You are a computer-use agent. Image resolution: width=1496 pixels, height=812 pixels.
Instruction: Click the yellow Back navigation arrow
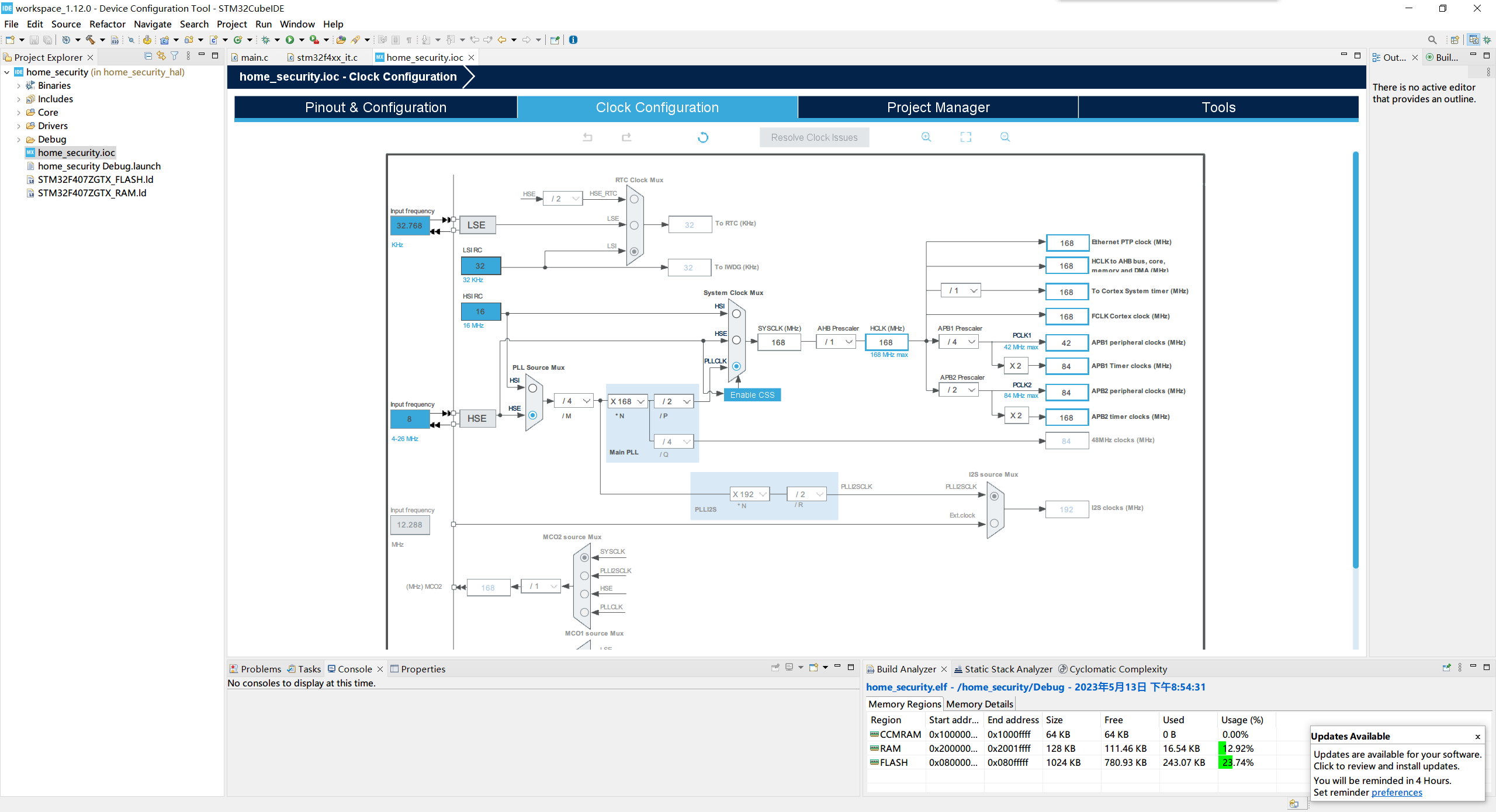(502, 40)
